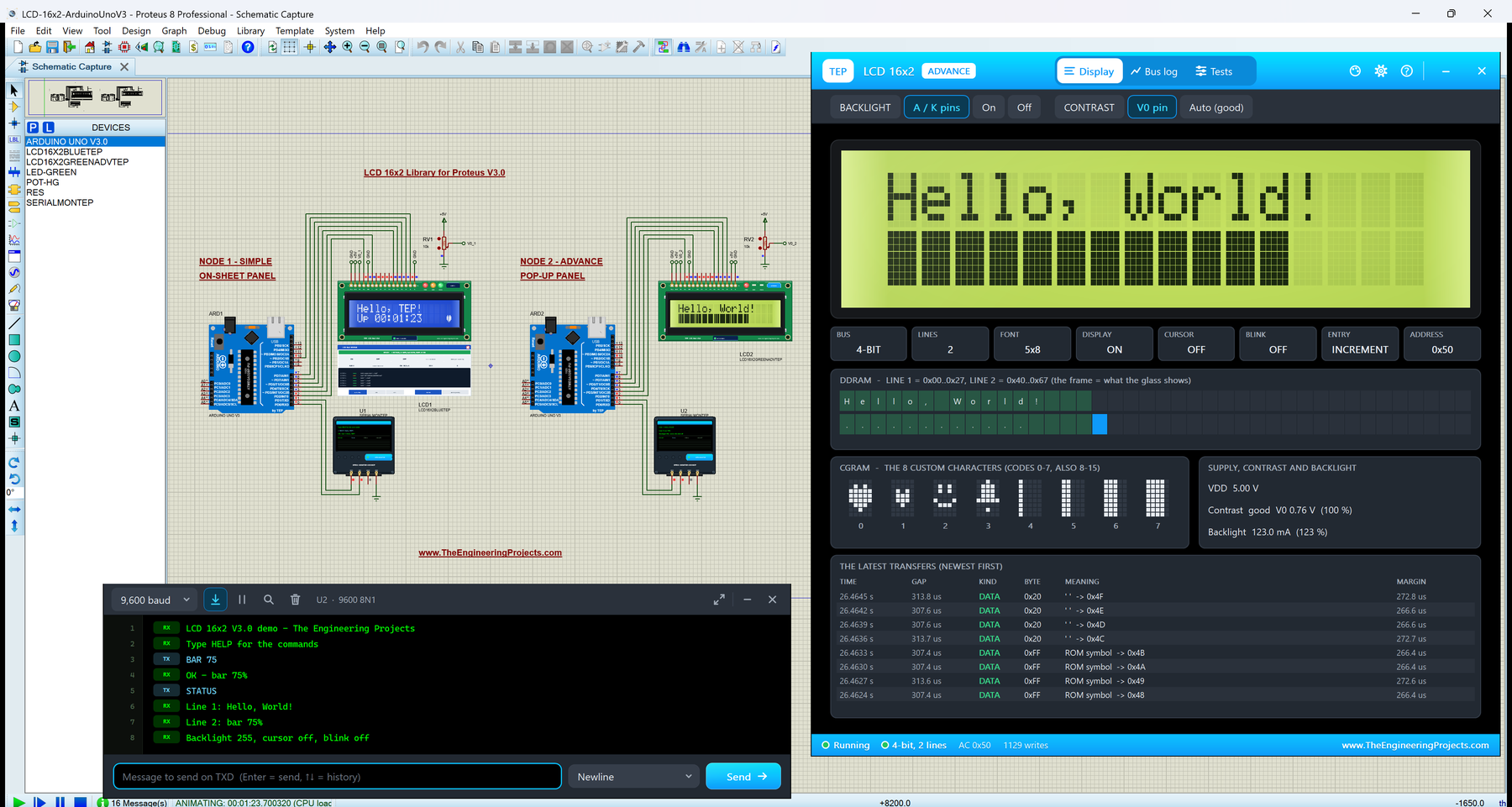This screenshot has width=1512, height=807.
Task: Click the message to send input field
Action: click(x=338, y=777)
